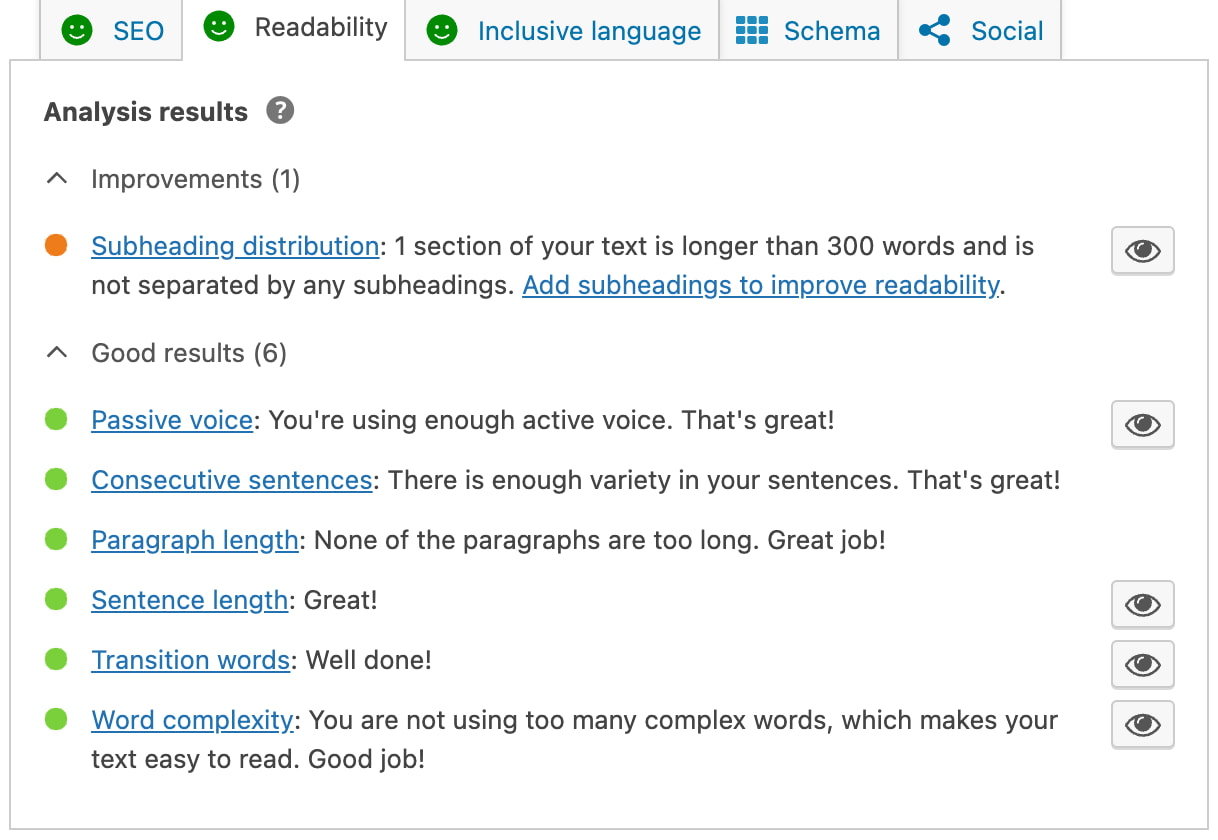1218x840 pixels.
Task: Click the Transition words link
Action: click(190, 660)
